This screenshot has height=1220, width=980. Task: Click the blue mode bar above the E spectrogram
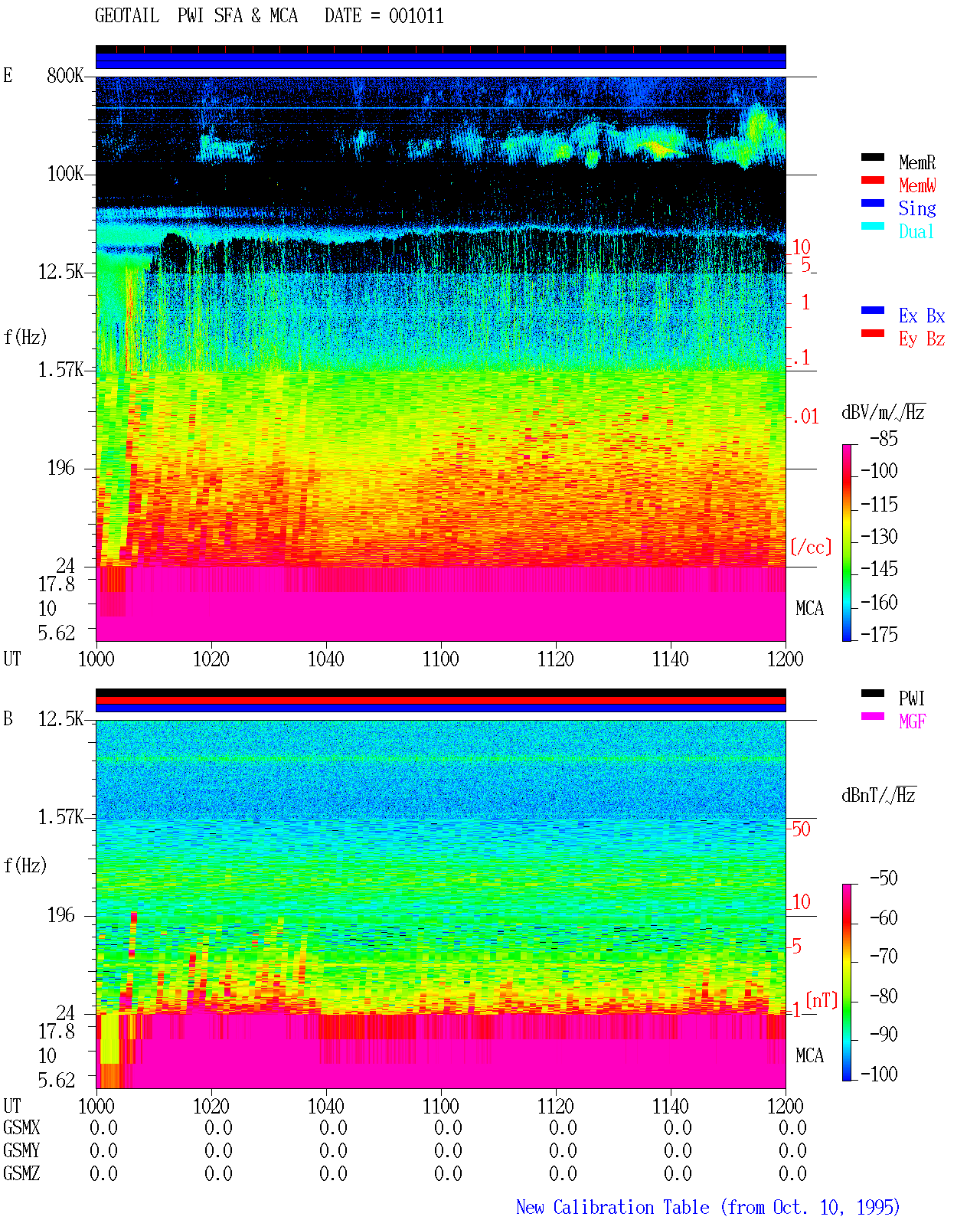tap(441, 61)
